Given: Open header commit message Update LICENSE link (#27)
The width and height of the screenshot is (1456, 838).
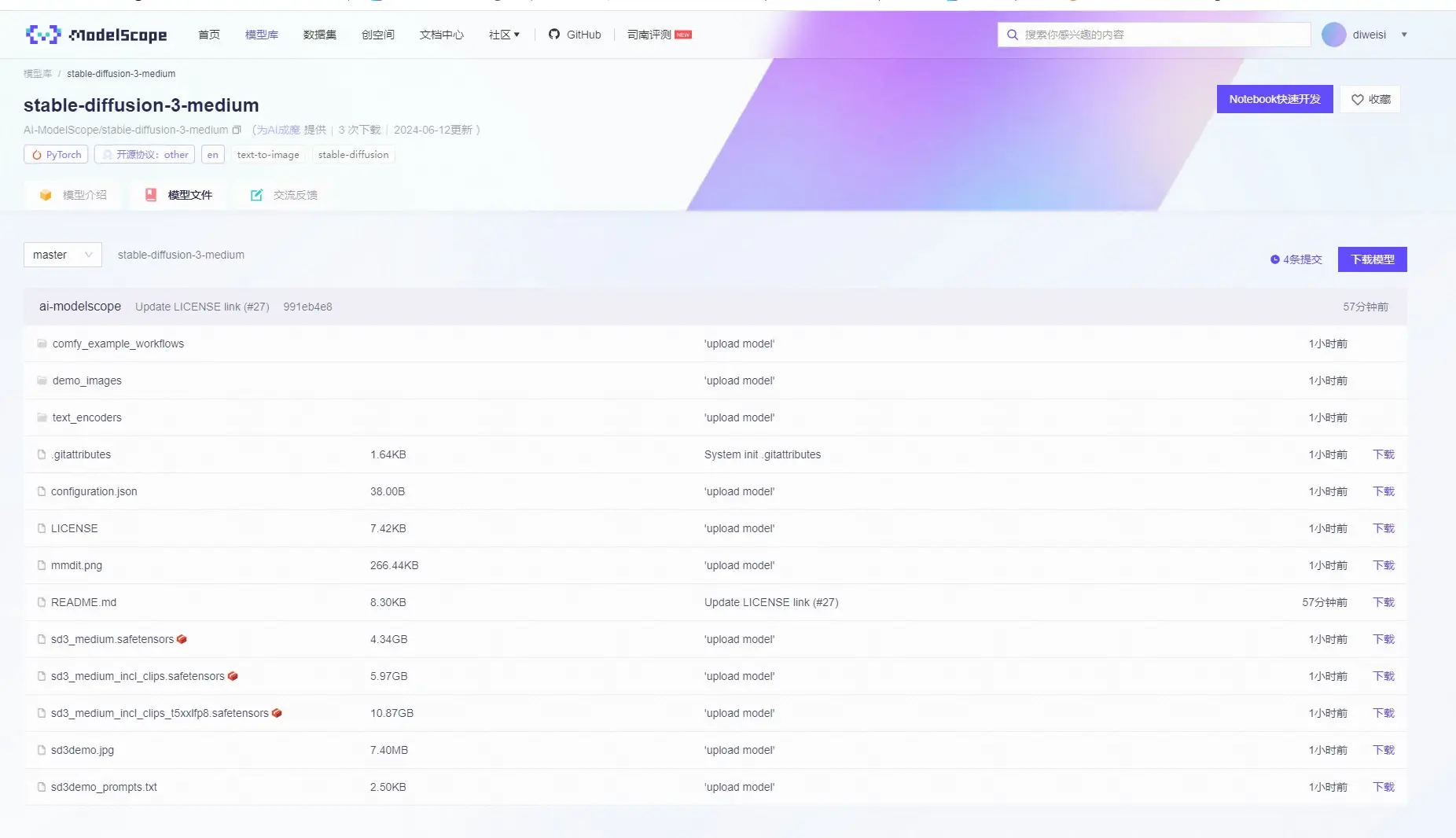Looking at the screenshot, I should 202,307.
